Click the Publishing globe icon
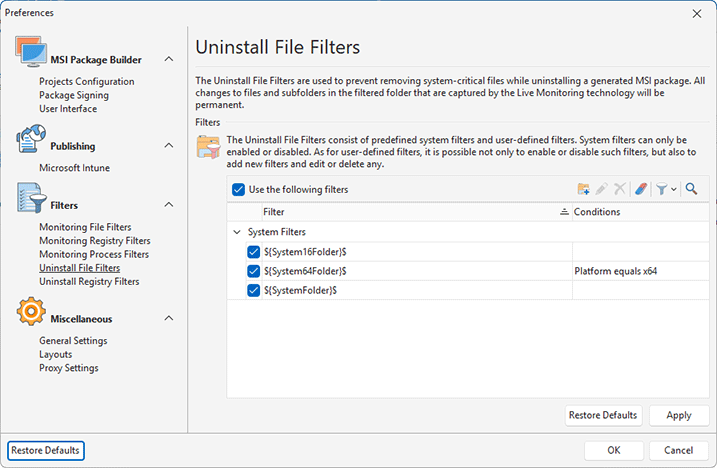This screenshot has height=468, width=717. 31,139
